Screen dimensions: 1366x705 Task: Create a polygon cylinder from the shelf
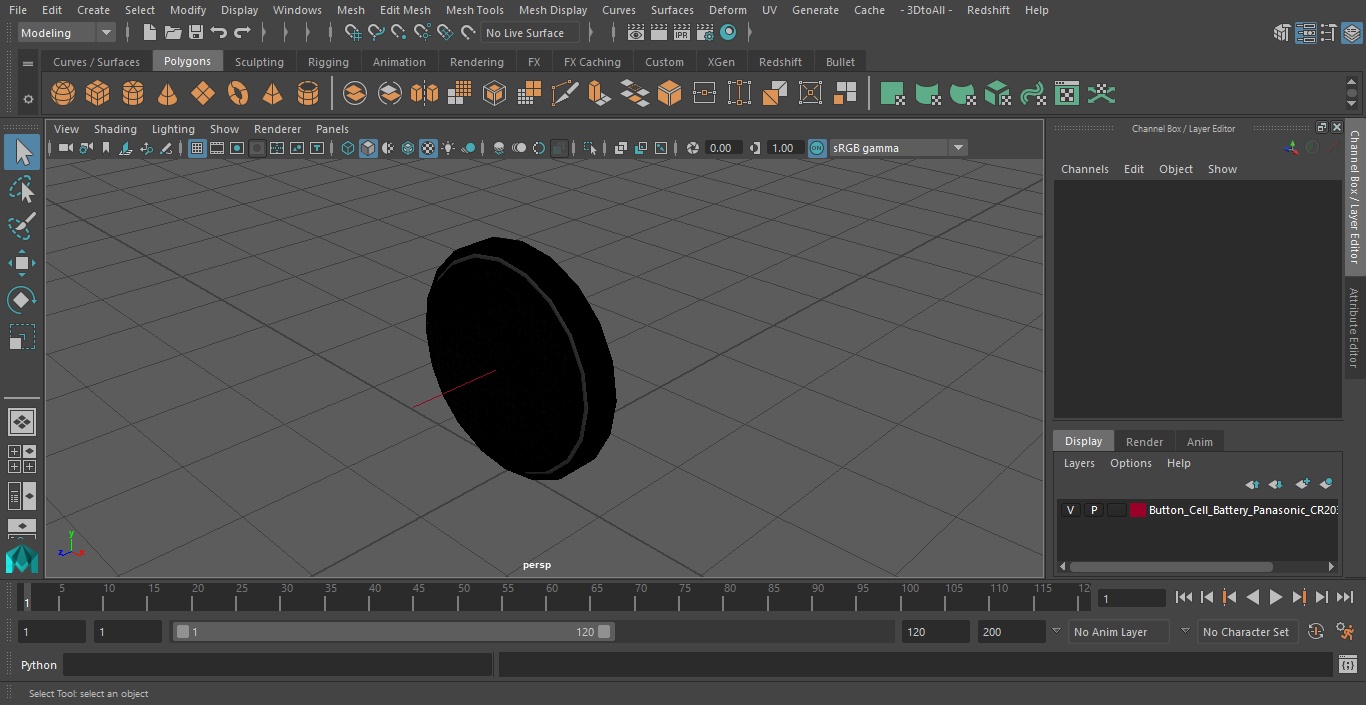pyautogui.click(x=133, y=94)
